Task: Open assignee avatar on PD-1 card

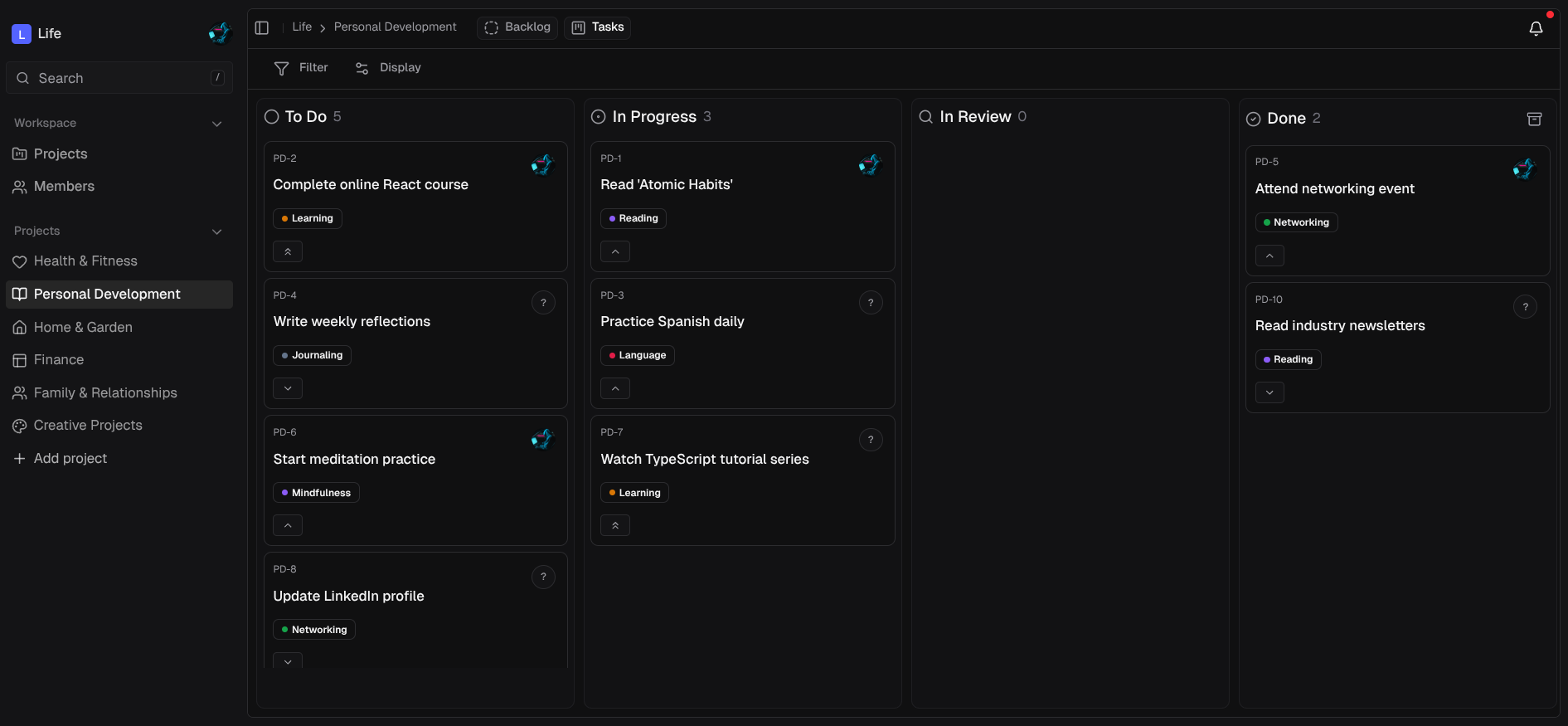Action: pyautogui.click(x=871, y=165)
